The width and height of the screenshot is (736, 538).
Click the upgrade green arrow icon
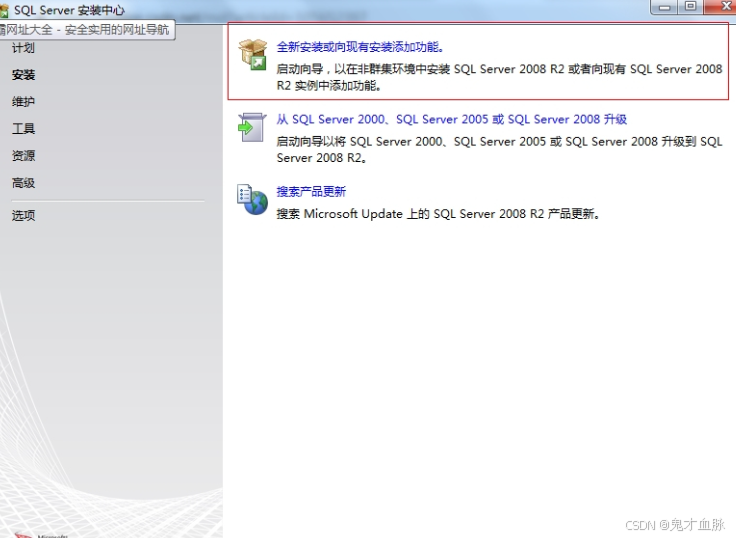[x=252, y=127]
